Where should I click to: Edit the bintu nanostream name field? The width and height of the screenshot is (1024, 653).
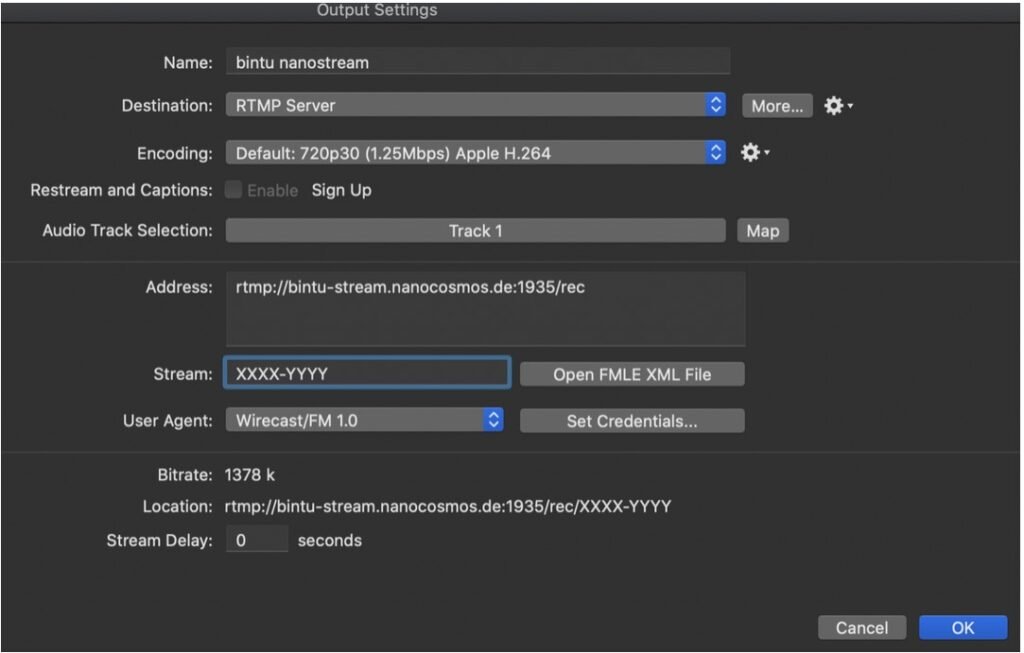pyautogui.click(x=478, y=62)
